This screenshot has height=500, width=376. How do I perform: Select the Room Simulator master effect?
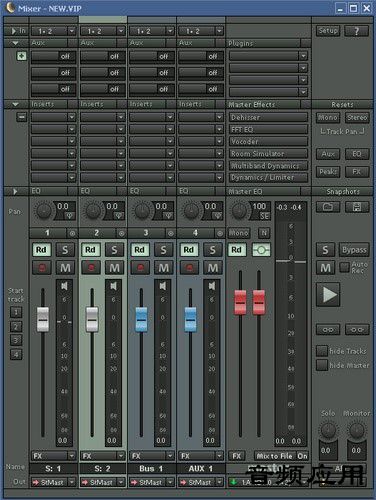click(268, 153)
